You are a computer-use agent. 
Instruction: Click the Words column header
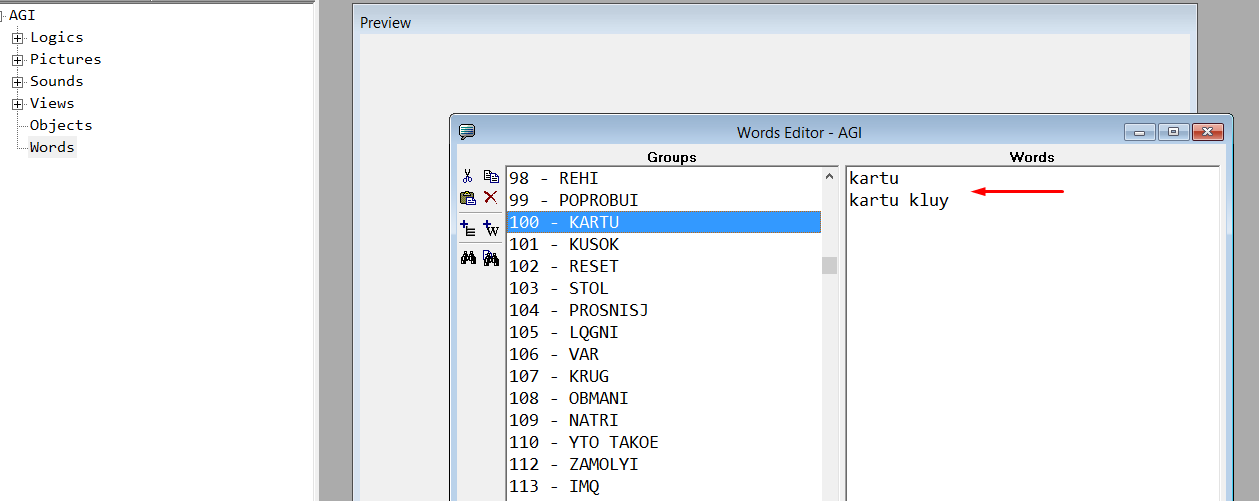click(1032, 157)
